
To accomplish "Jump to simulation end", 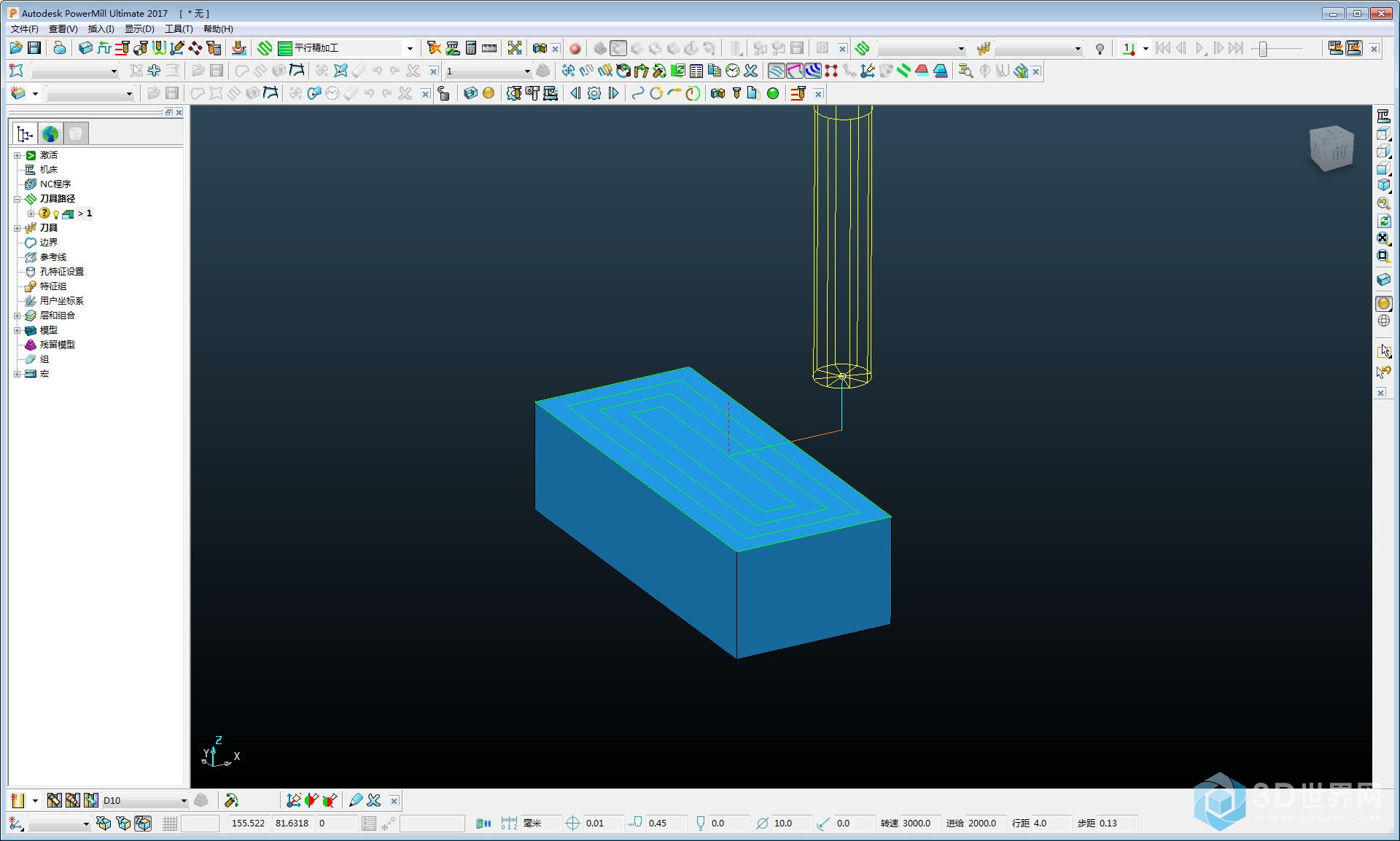I will pyautogui.click(x=1236, y=49).
